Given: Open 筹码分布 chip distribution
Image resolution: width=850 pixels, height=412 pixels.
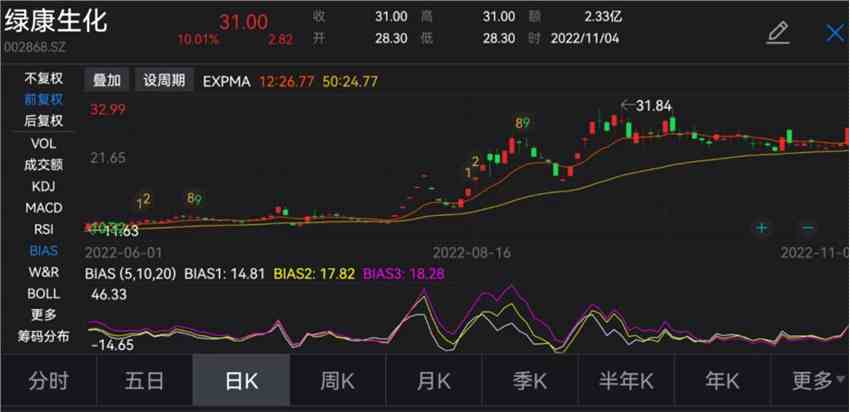Looking at the screenshot, I should click(x=43, y=336).
